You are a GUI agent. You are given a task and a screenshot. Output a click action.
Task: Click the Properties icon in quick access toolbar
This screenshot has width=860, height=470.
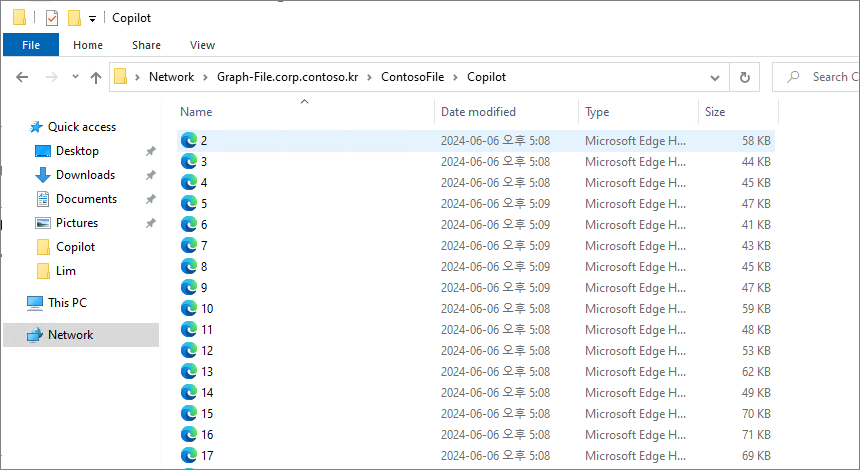(52, 18)
